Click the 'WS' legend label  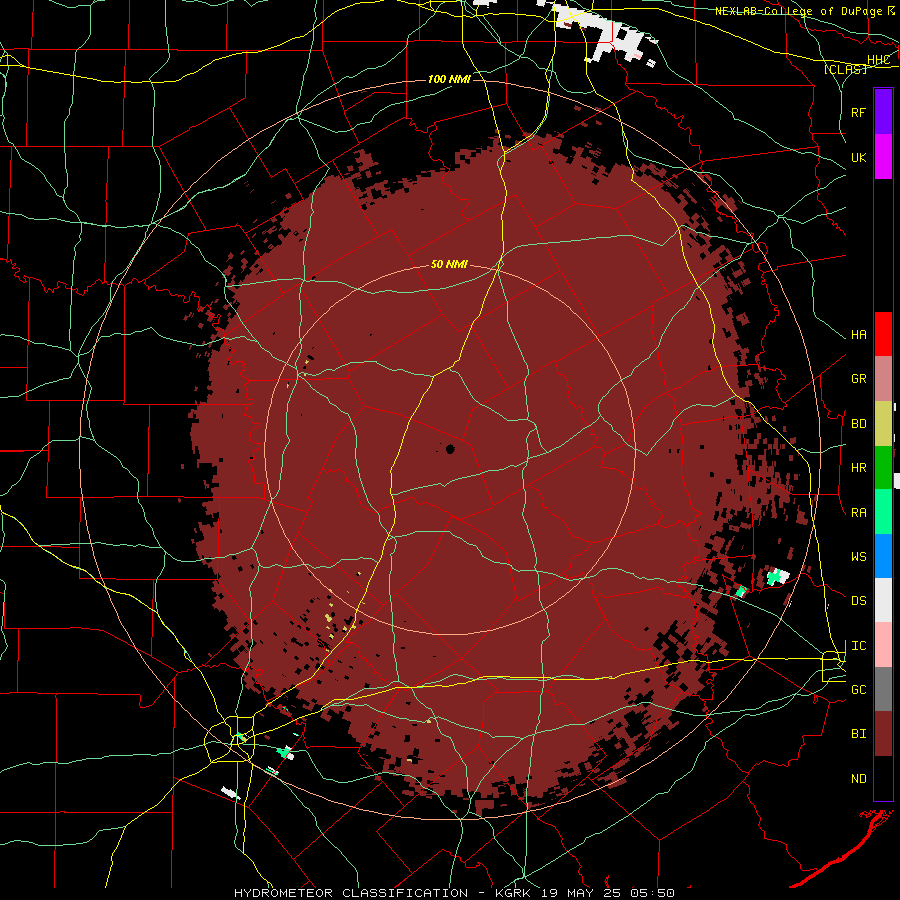tap(858, 556)
